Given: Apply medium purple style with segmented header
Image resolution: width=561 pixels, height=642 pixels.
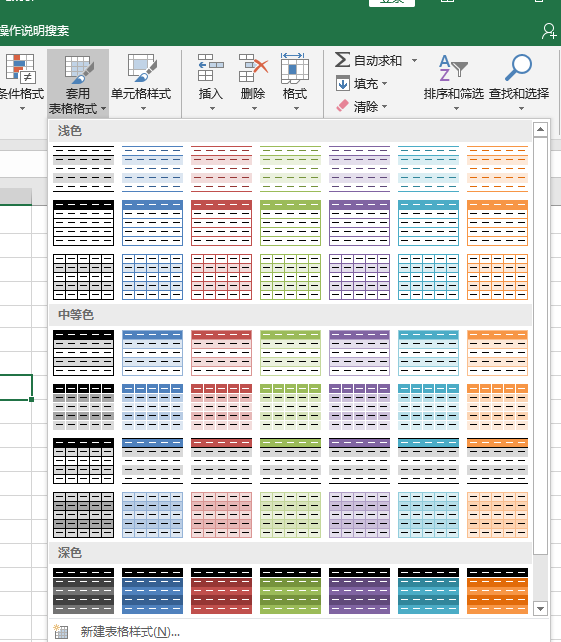Looking at the screenshot, I should pos(360,407).
